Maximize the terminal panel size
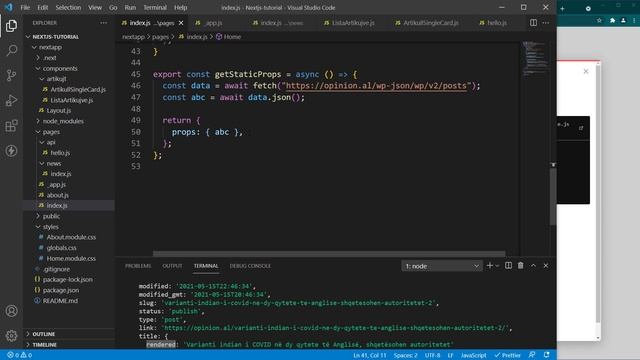Image resolution: width=640 pixels, height=360 pixels. (x=533, y=266)
